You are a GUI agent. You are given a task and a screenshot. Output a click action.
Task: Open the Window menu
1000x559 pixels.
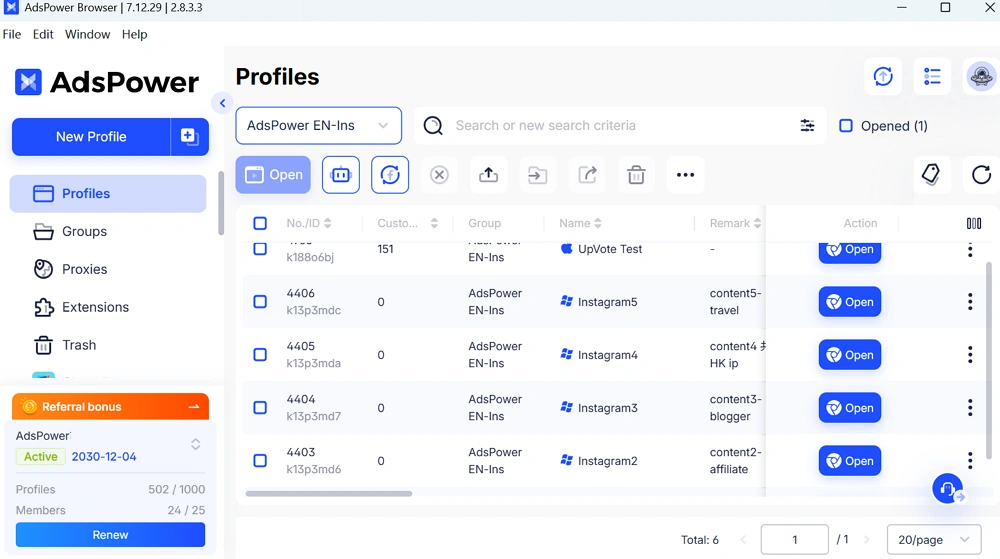[x=87, y=34]
